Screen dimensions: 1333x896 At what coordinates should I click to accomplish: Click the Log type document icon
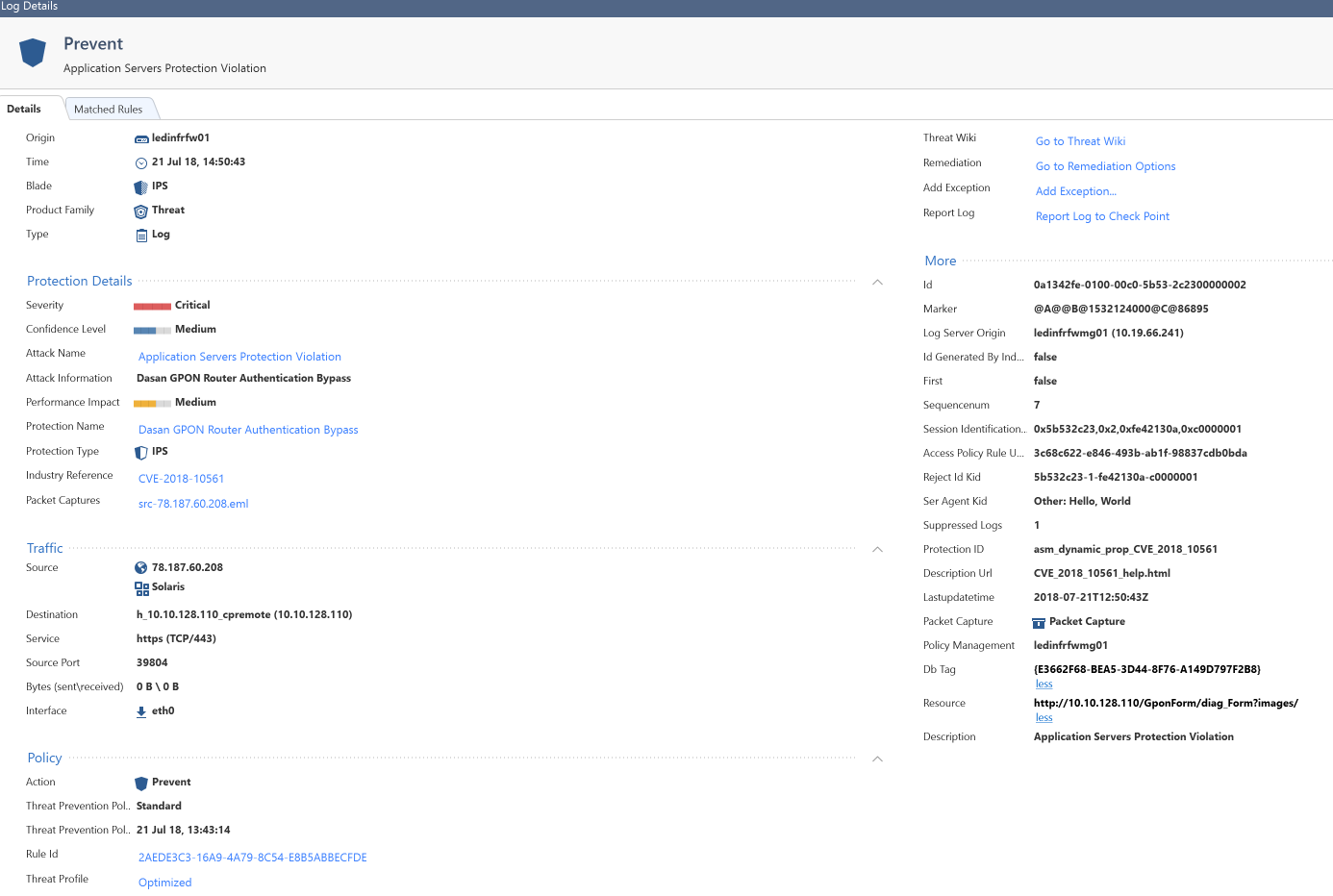pyautogui.click(x=141, y=236)
